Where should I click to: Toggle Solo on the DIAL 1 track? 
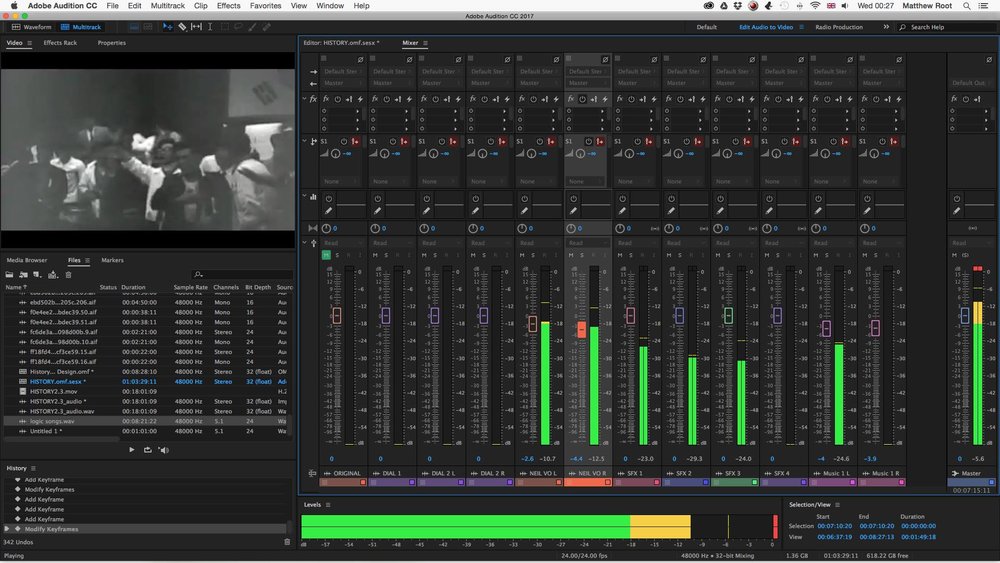click(386, 255)
